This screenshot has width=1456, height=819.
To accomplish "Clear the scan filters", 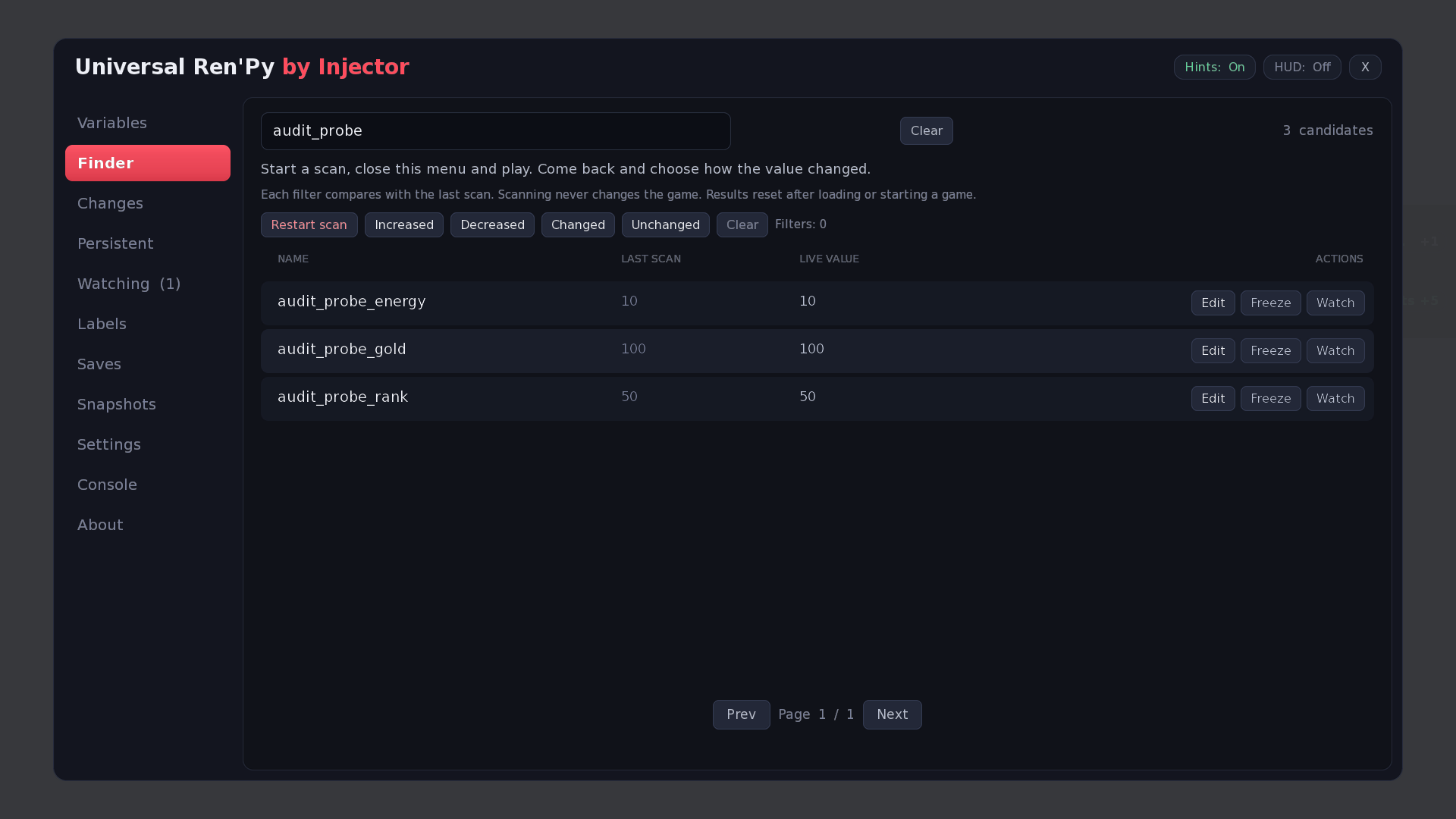I will coord(742,225).
